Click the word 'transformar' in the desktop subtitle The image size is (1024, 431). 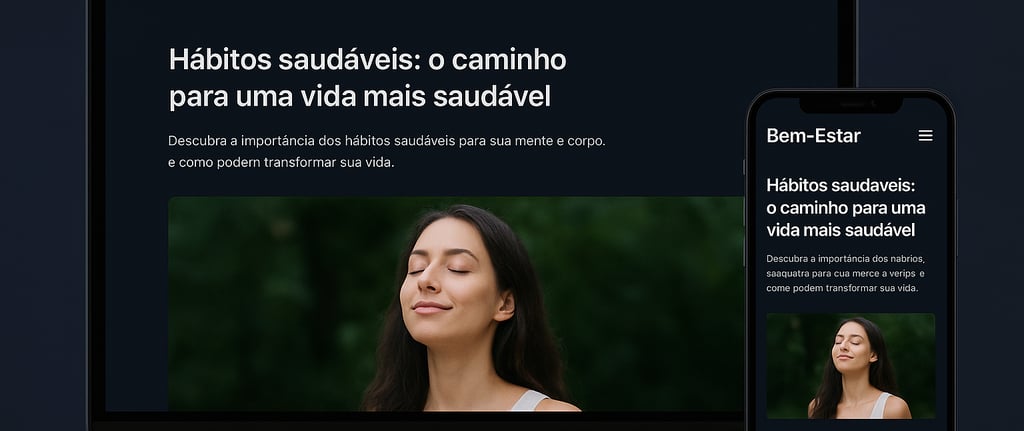pyautogui.click(x=300, y=163)
